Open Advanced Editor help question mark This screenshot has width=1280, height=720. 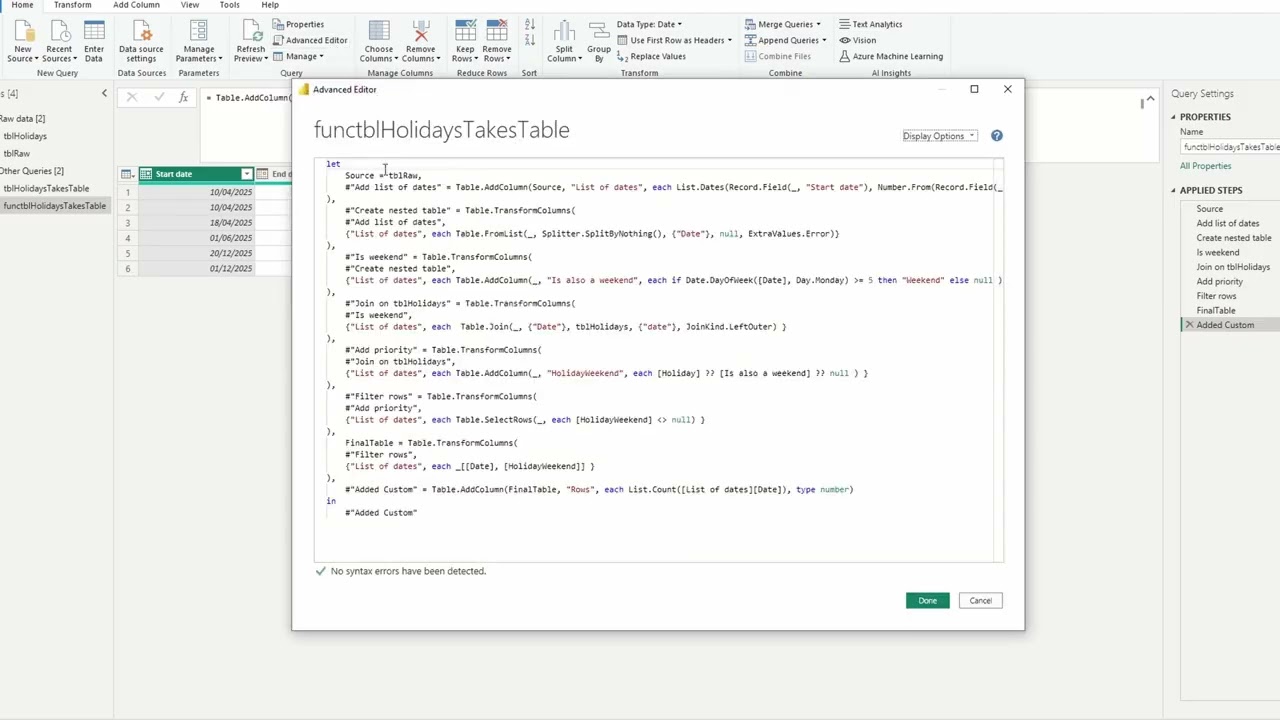996,136
